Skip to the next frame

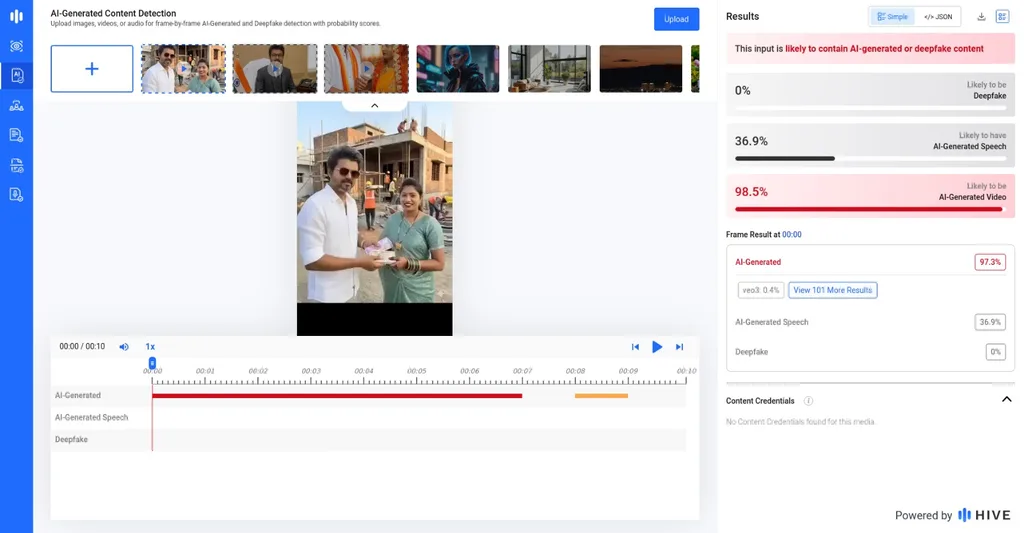coord(679,347)
